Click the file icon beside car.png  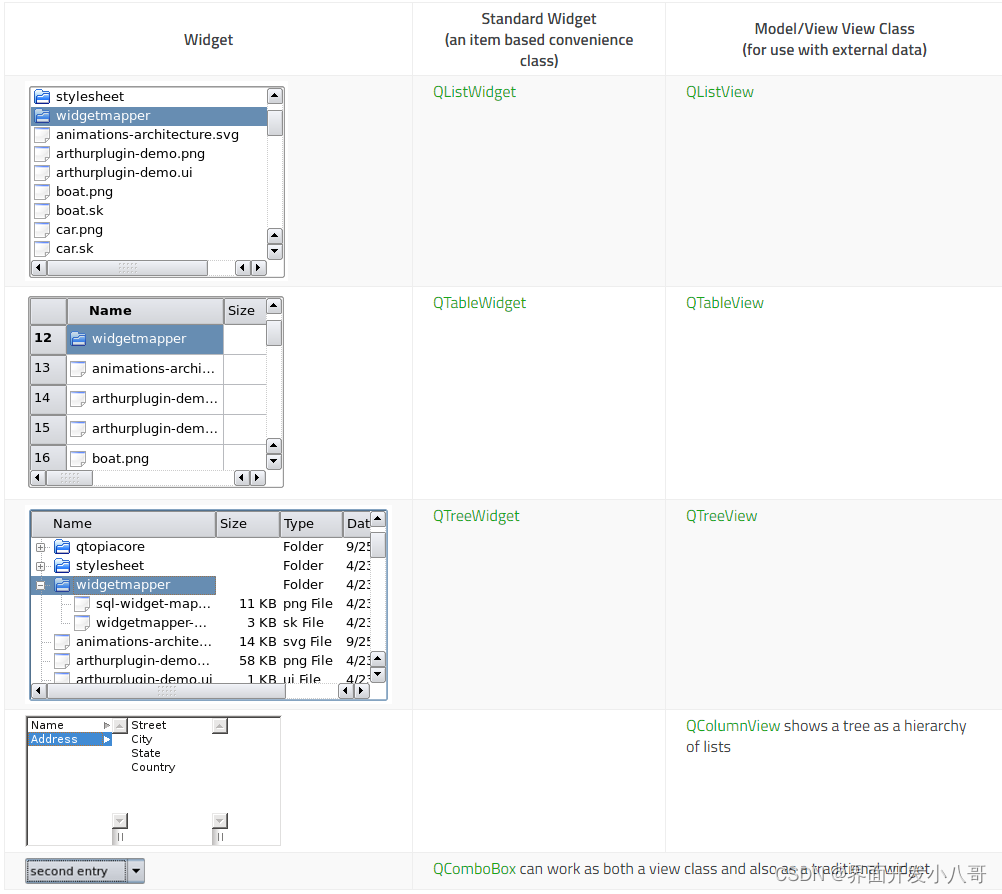click(x=42, y=230)
